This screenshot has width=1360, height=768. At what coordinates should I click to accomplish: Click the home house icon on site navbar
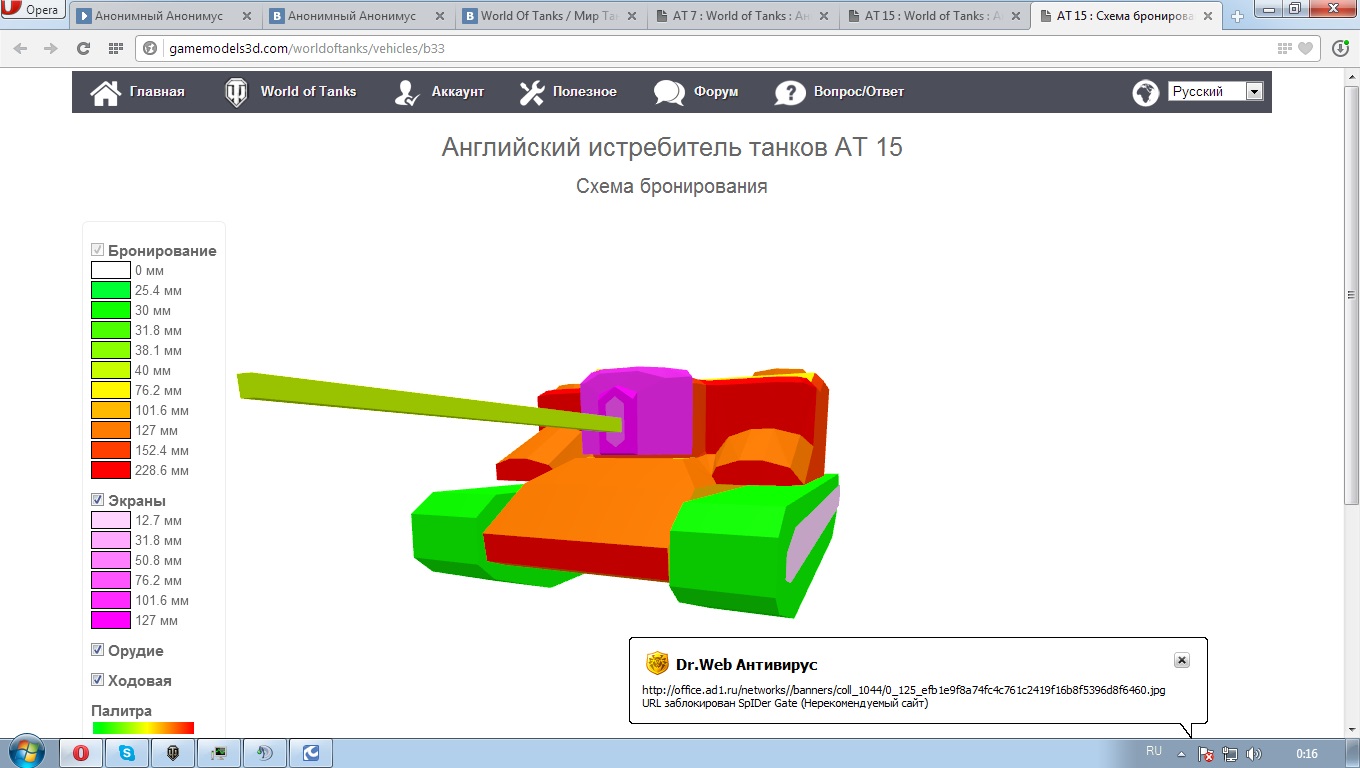[x=105, y=92]
